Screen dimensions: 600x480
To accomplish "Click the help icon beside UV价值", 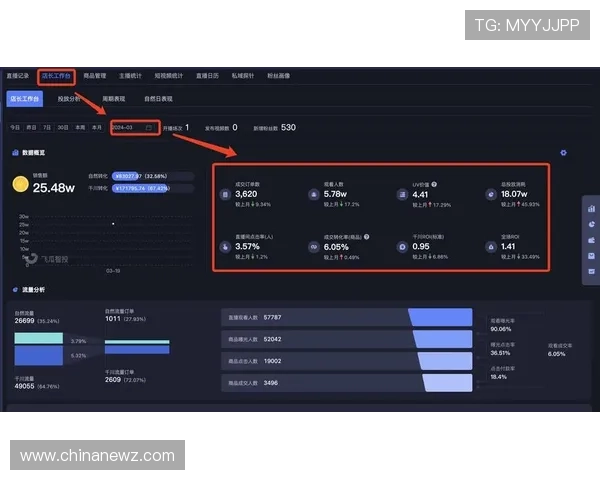I will (x=434, y=185).
